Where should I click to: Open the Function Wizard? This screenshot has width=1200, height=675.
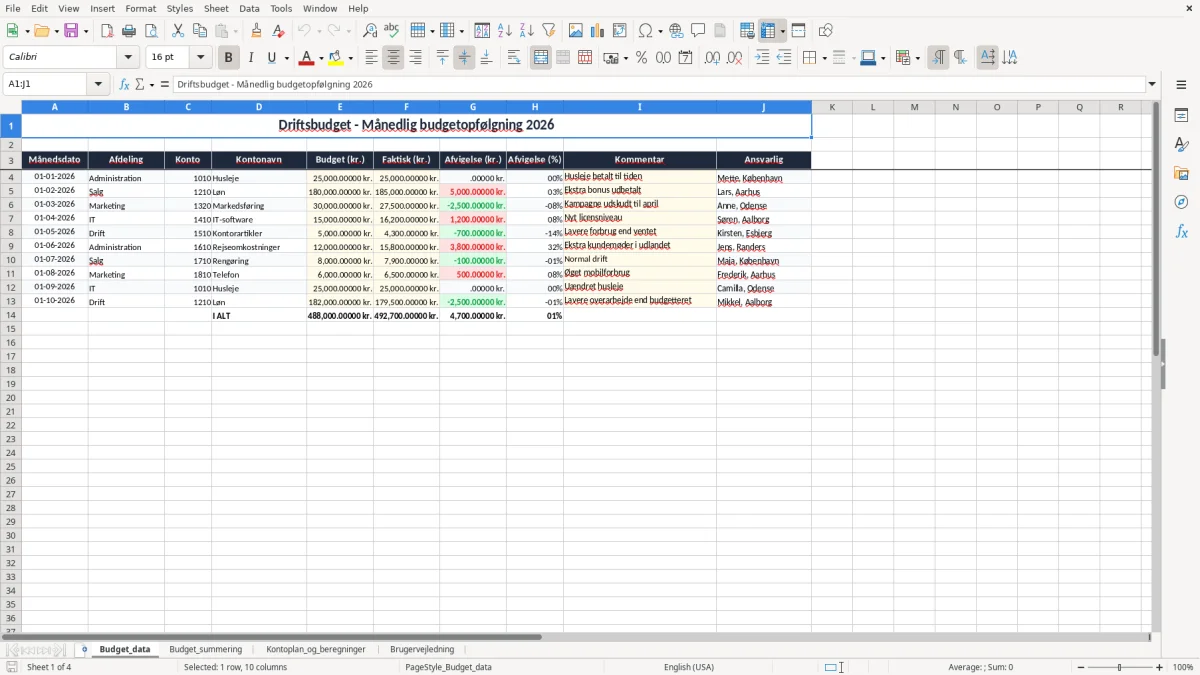[125, 84]
